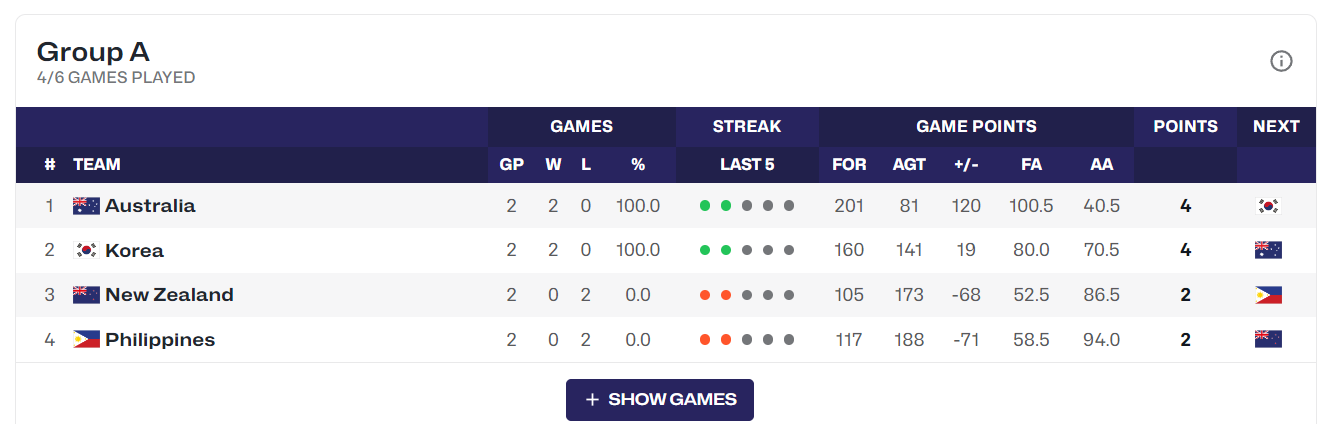Open Philippines' next opponent New Zealand flag
This screenshot has height=424, width=1327.
click(x=1268, y=340)
